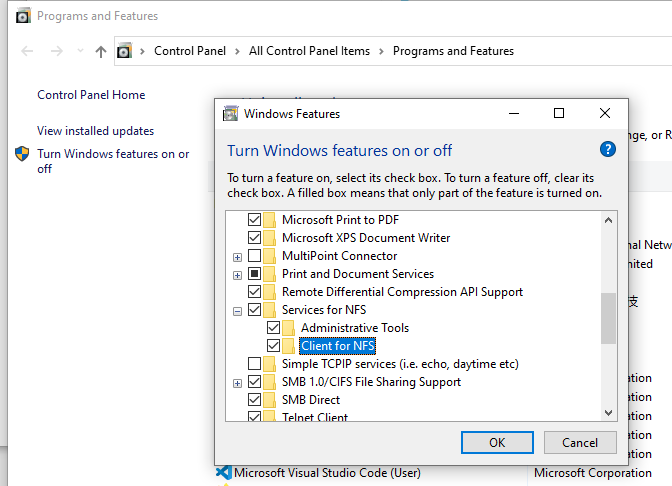Click the shield icon beside Turn Windows features

click(22, 155)
